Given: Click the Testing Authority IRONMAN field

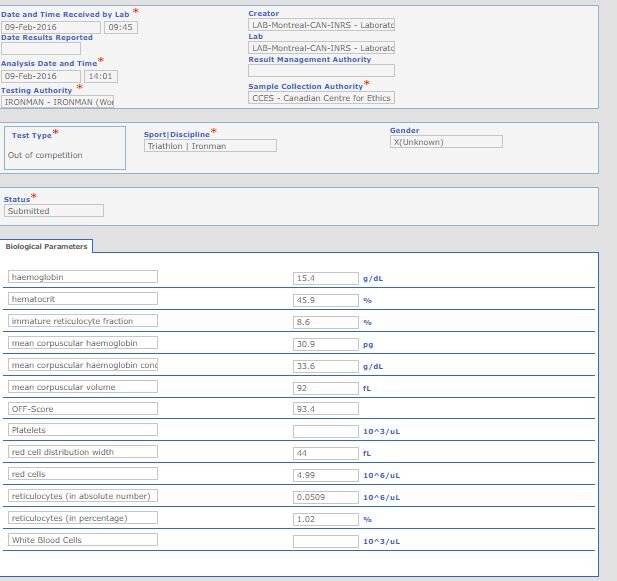Looking at the screenshot, I should pyautogui.click(x=57, y=102).
